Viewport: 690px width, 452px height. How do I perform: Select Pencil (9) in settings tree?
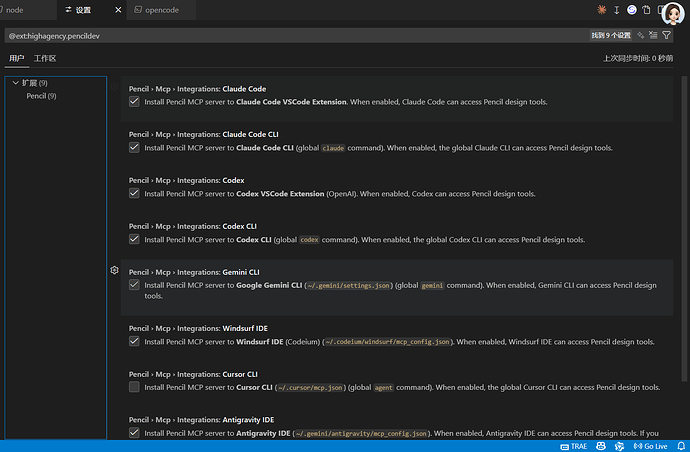(41, 96)
